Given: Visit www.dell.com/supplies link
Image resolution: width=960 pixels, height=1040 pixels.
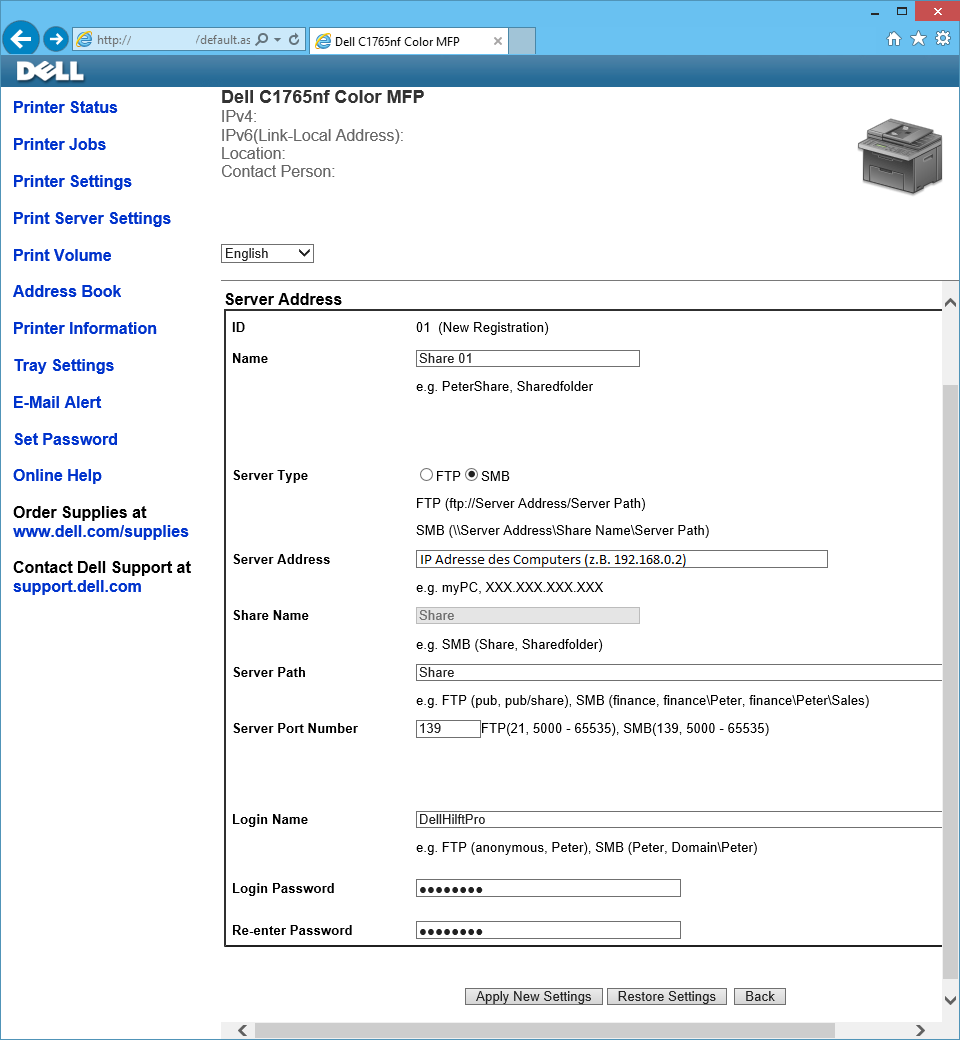Looking at the screenshot, I should coord(101,532).
